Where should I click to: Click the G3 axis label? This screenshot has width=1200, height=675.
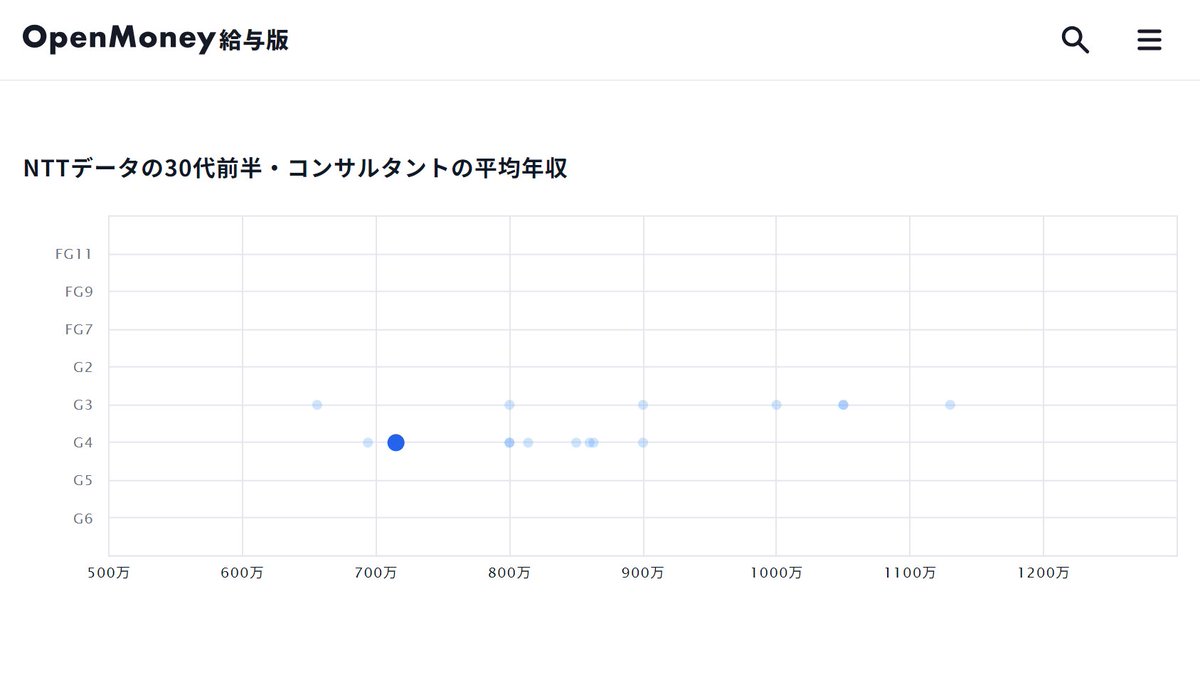[83, 405]
